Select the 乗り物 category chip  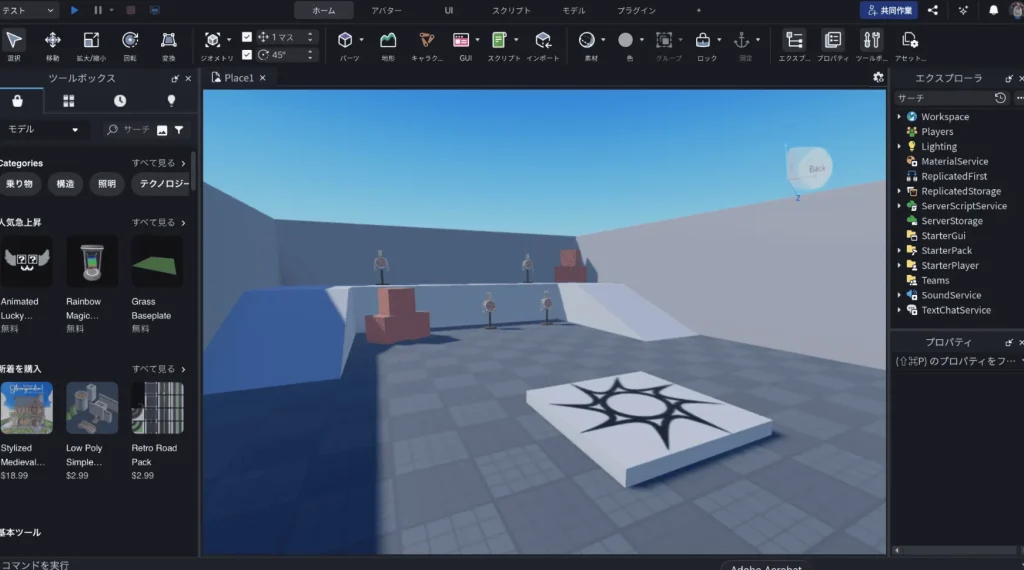20,184
